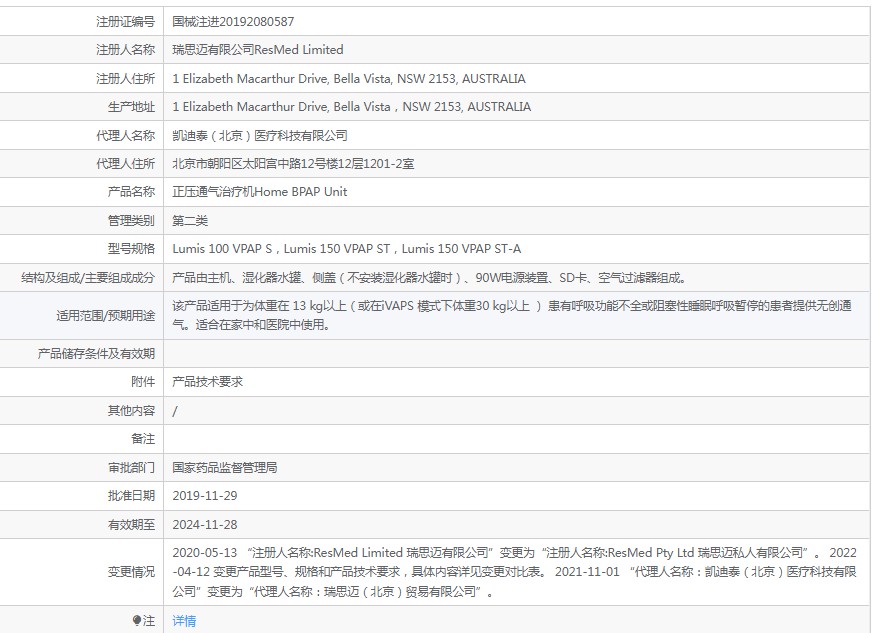
Task: Select the change history text starting 2020-05-13
Action: tap(514, 572)
